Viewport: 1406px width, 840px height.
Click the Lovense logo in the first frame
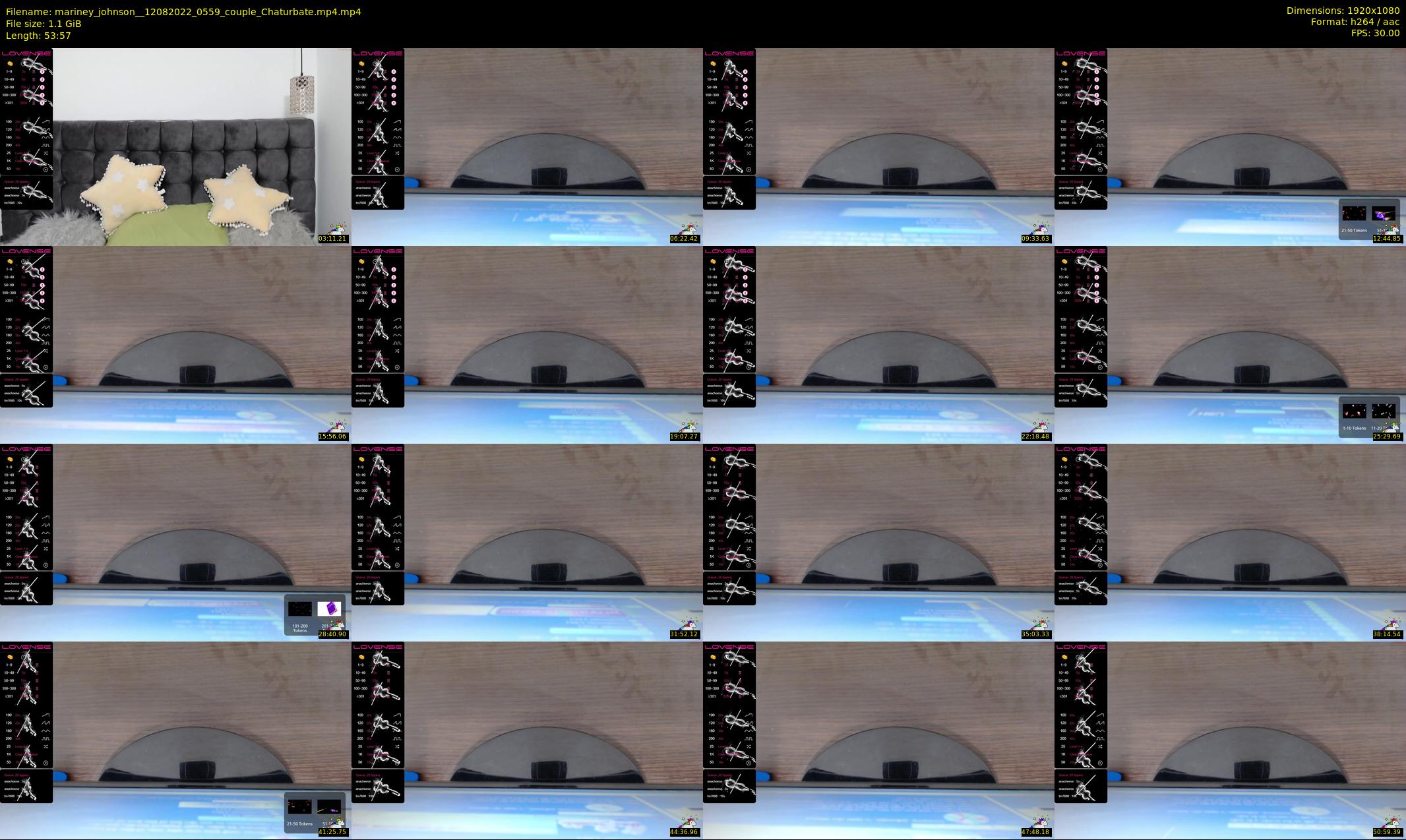tap(26, 53)
